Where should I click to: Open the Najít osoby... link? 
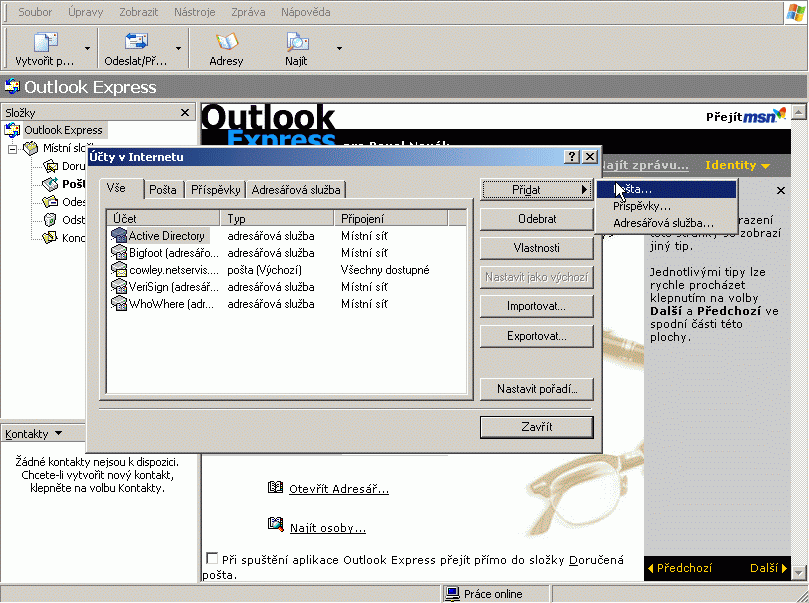pos(328,528)
